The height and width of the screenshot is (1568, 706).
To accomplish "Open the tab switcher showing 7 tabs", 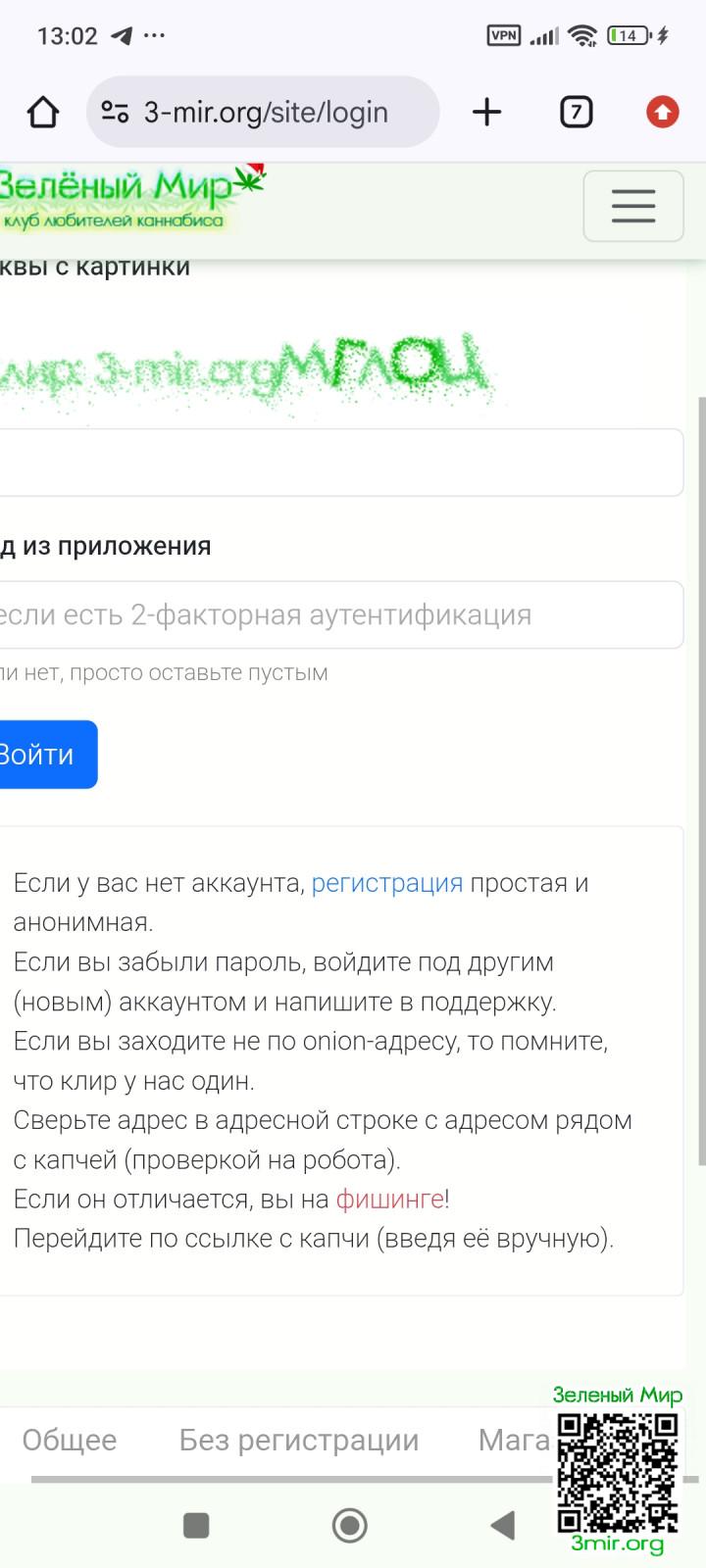I will point(576,113).
